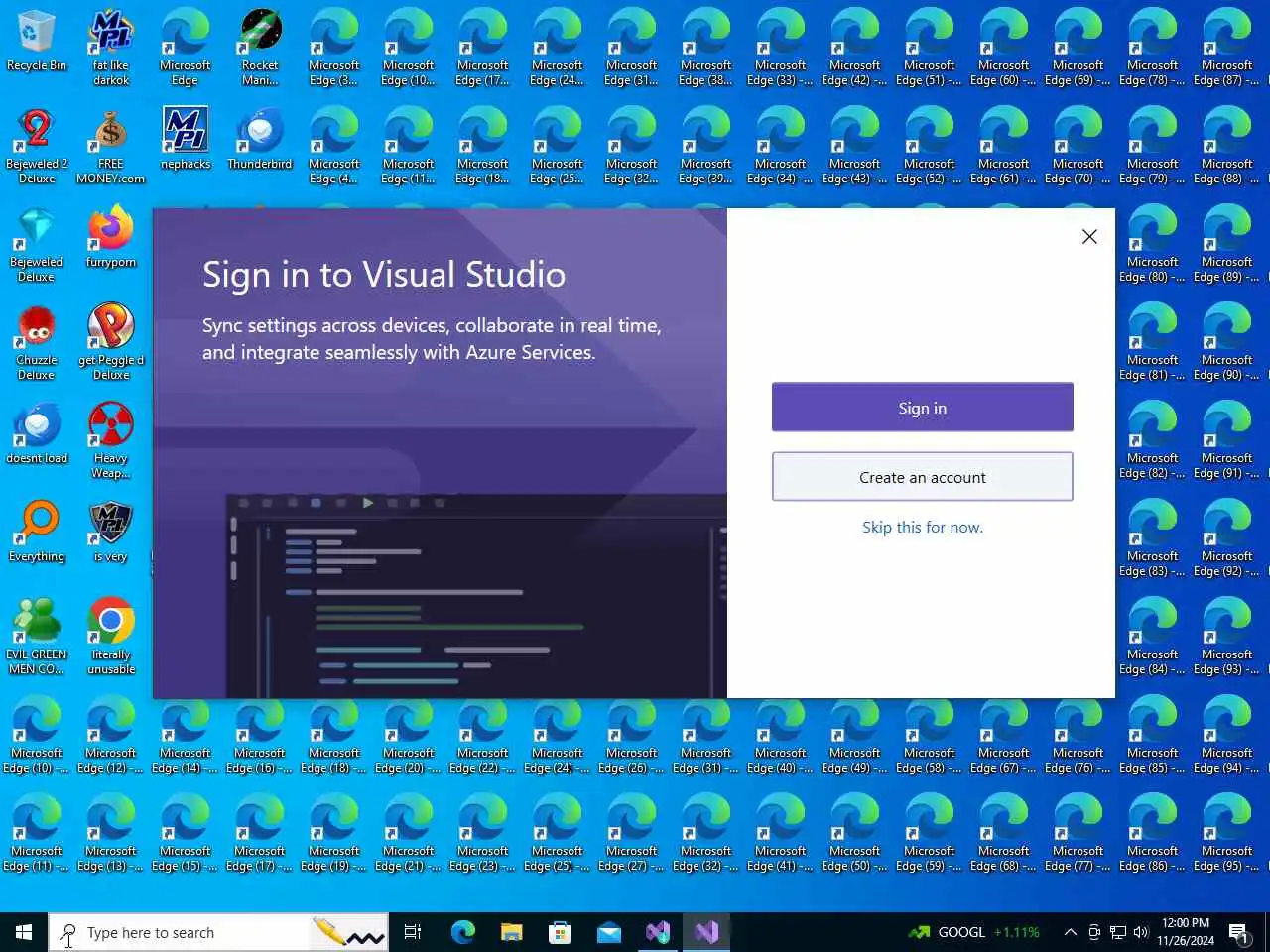Select the Microsoft Edge (13) shortcut

click(111, 833)
